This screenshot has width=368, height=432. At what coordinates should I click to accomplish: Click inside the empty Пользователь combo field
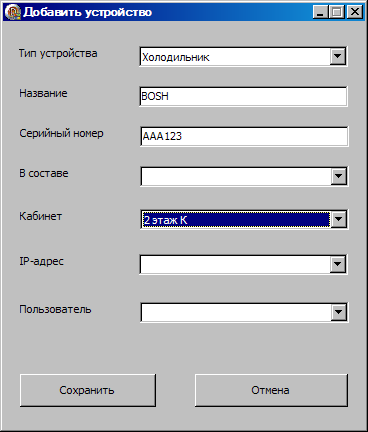point(236,312)
